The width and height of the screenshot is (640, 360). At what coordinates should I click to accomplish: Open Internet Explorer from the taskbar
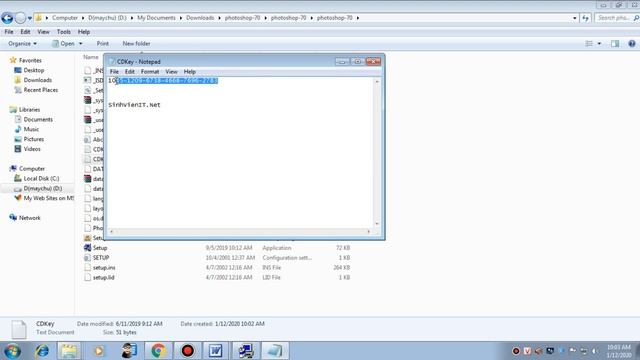pos(42,351)
